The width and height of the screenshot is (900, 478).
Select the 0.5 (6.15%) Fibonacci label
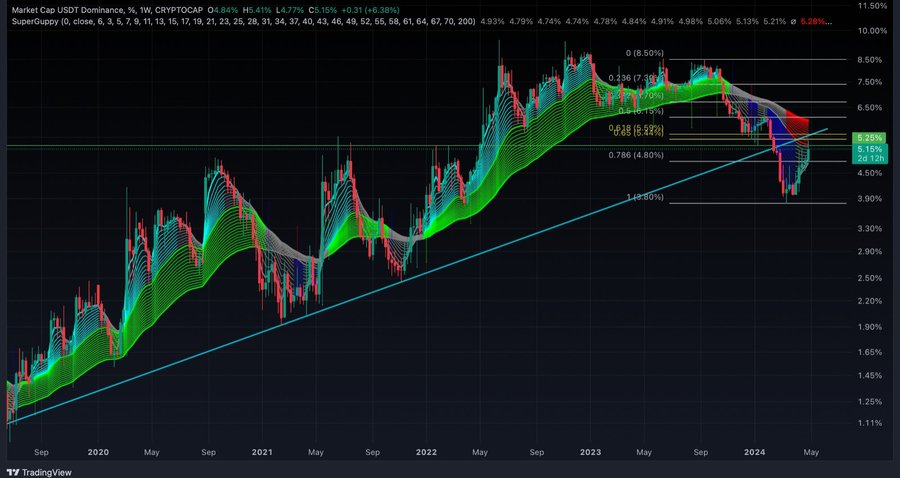pyautogui.click(x=642, y=111)
